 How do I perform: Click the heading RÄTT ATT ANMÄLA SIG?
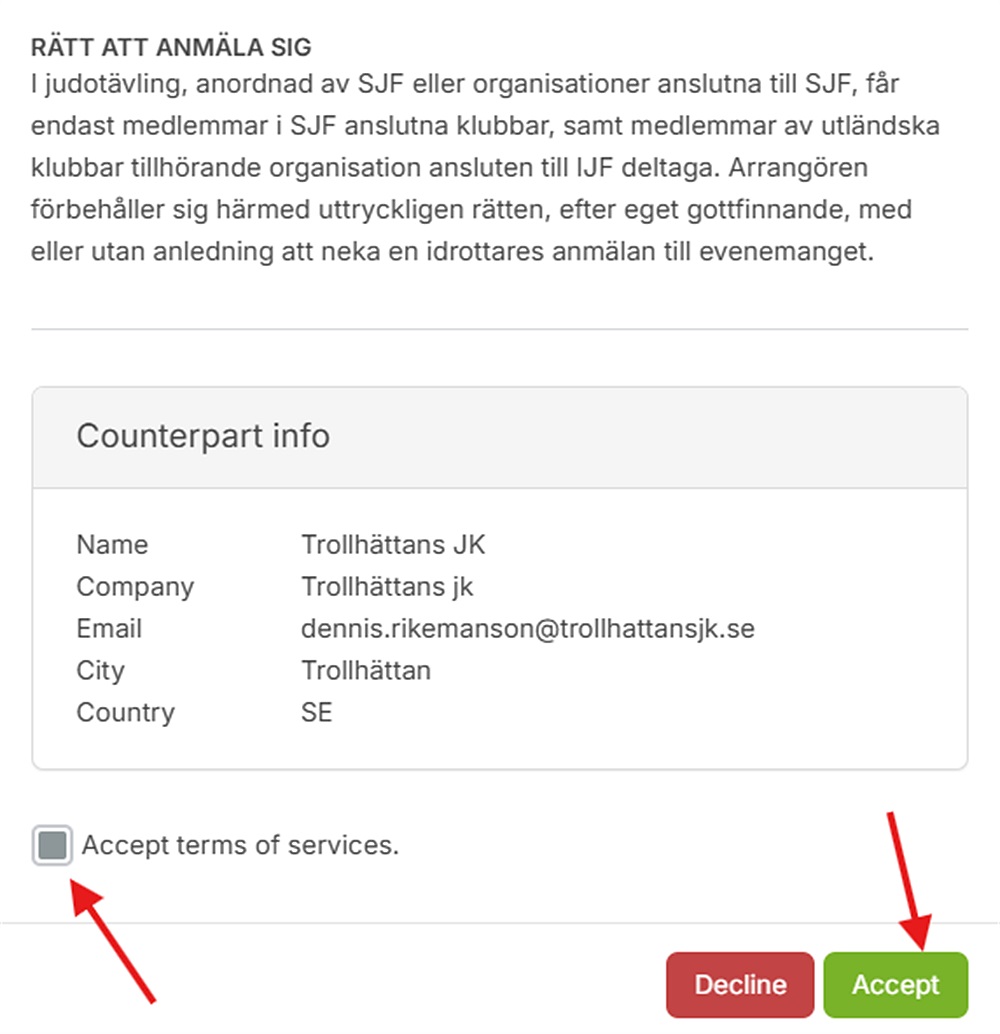(171, 47)
